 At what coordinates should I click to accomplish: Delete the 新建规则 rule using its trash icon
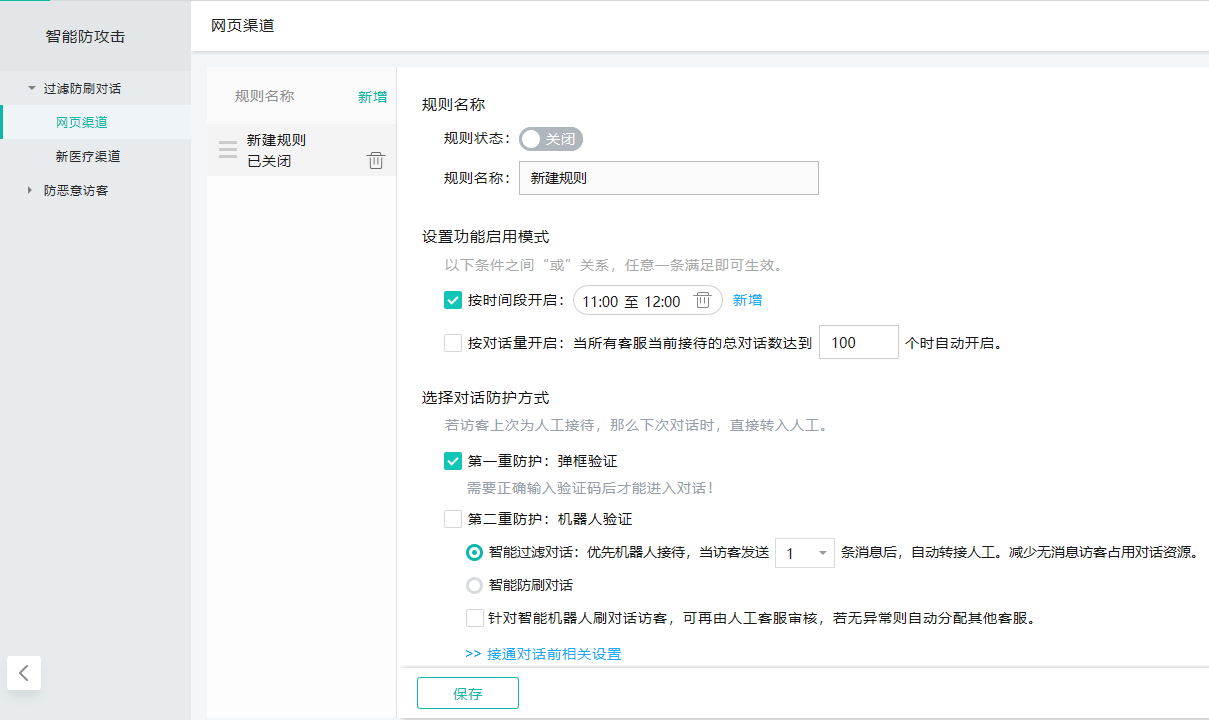point(375,159)
